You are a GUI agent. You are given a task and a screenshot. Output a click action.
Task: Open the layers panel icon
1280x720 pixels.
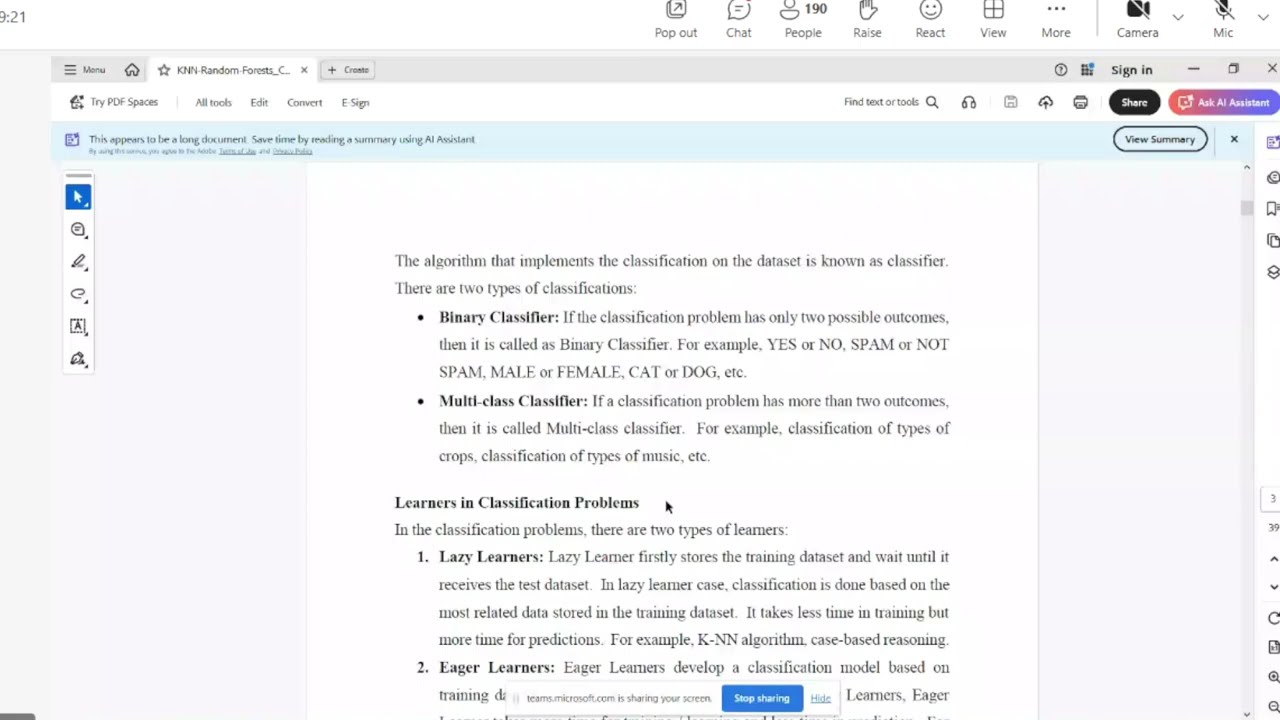pyautogui.click(x=1273, y=272)
